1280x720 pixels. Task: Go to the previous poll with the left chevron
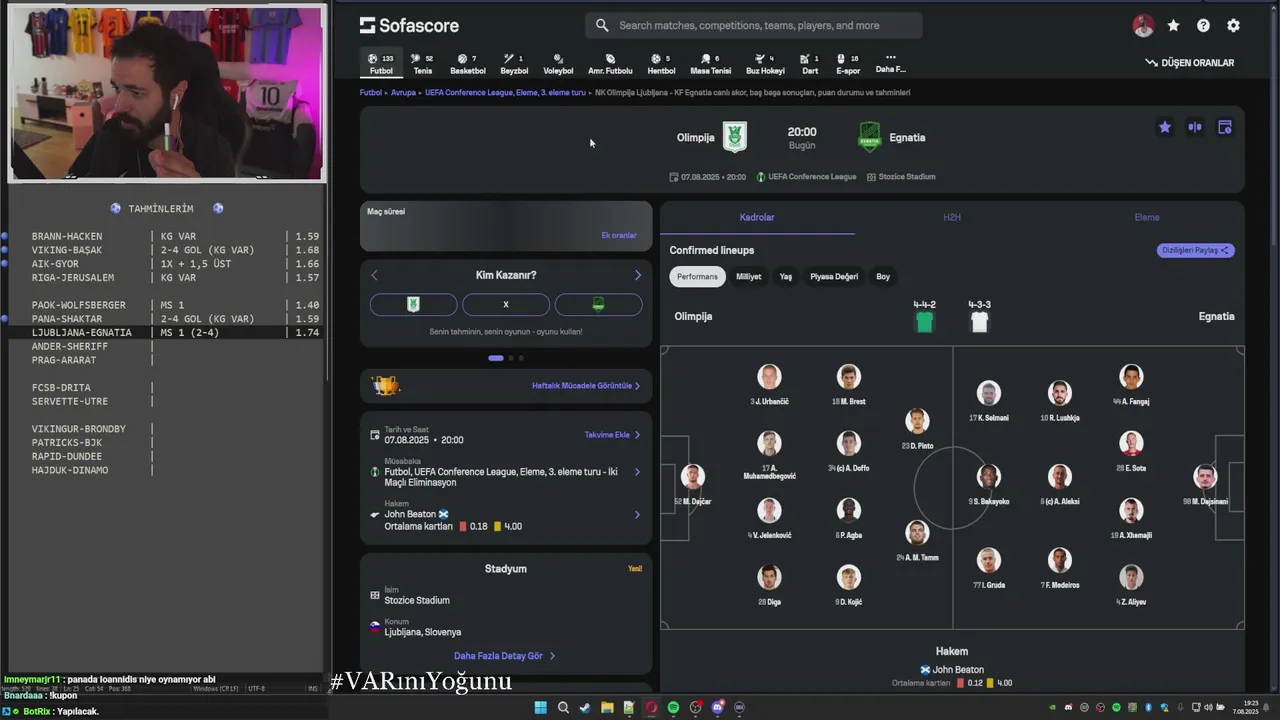pyautogui.click(x=375, y=275)
